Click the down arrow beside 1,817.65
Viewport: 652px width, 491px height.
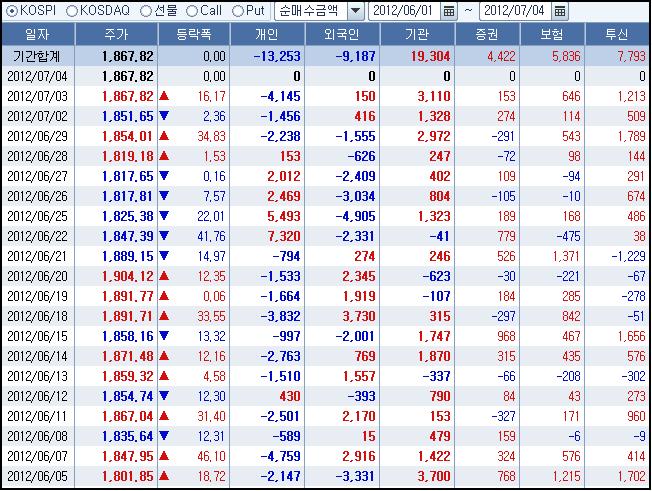pos(164,175)
